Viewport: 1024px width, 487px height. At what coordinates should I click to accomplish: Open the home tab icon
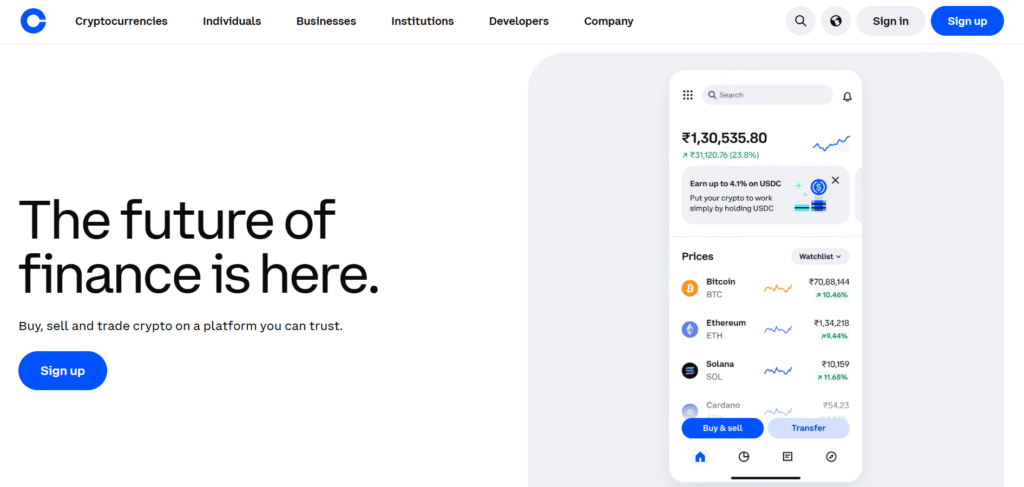coord(700,457)
